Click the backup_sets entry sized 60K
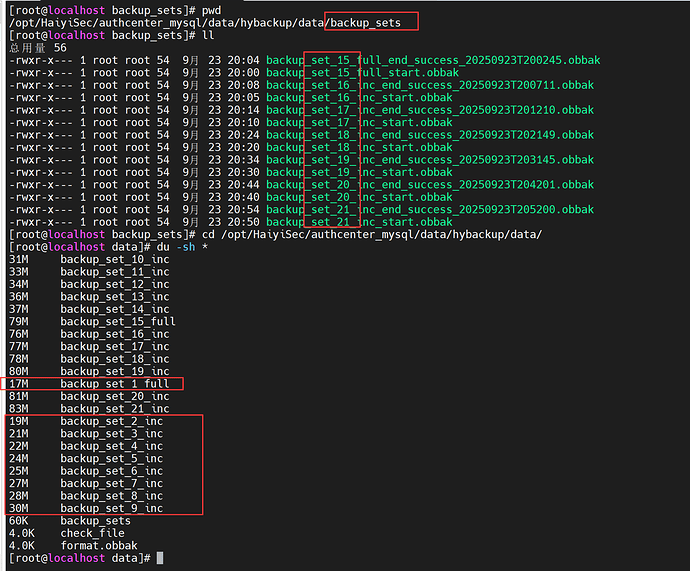The height and width of the screenshot is (571, 690). (x=95, y=521)
